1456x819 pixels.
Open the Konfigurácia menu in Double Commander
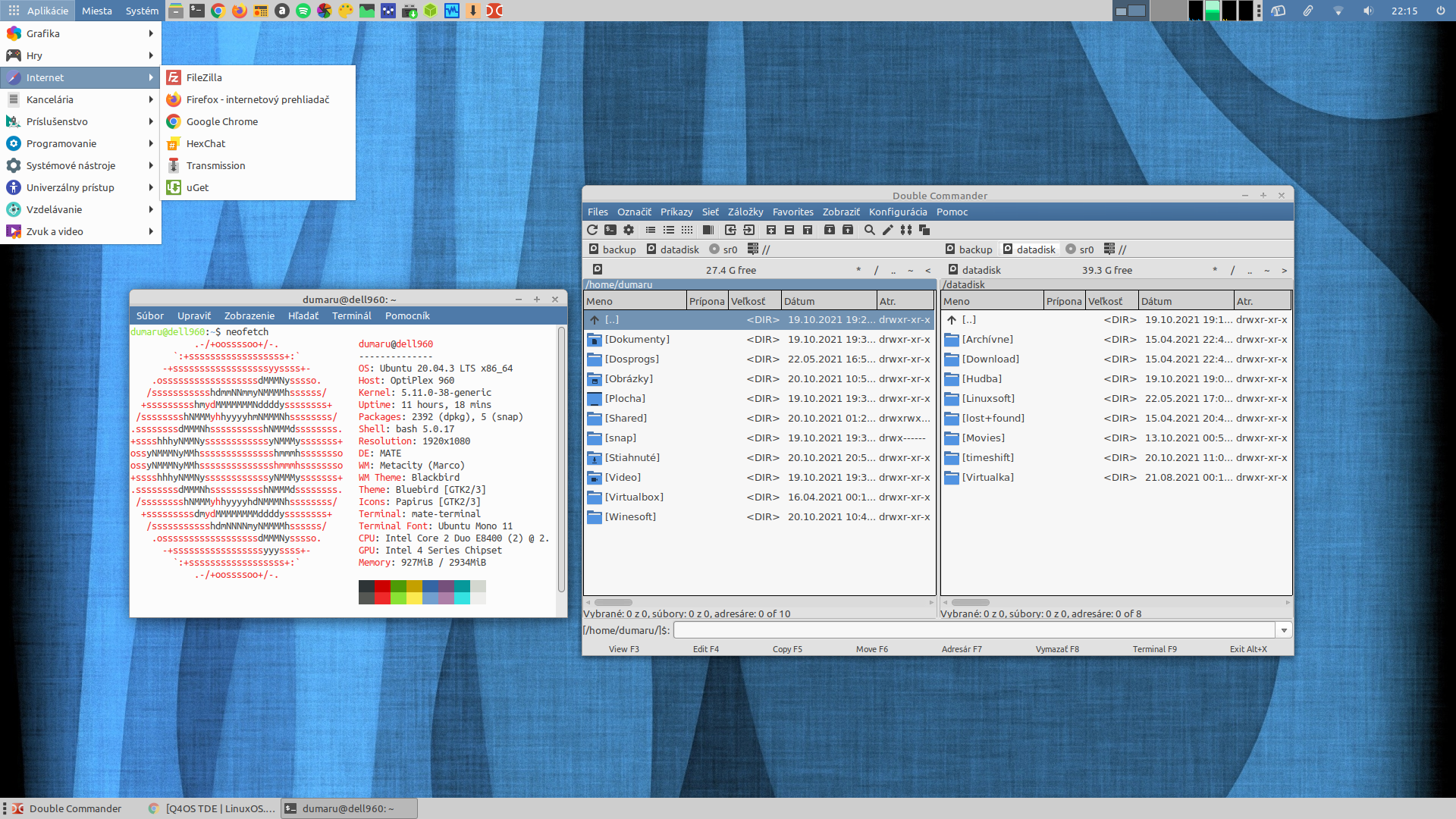[x=898, y=212]
